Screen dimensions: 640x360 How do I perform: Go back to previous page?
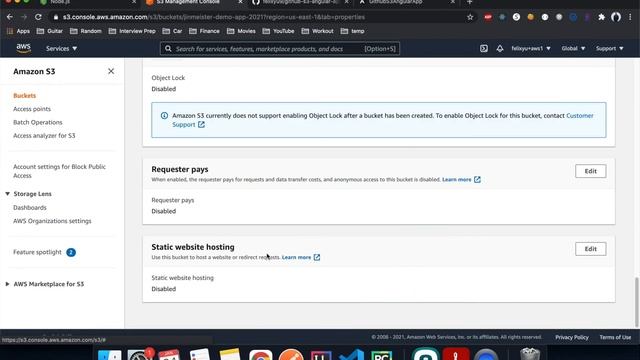click(10, 17)
